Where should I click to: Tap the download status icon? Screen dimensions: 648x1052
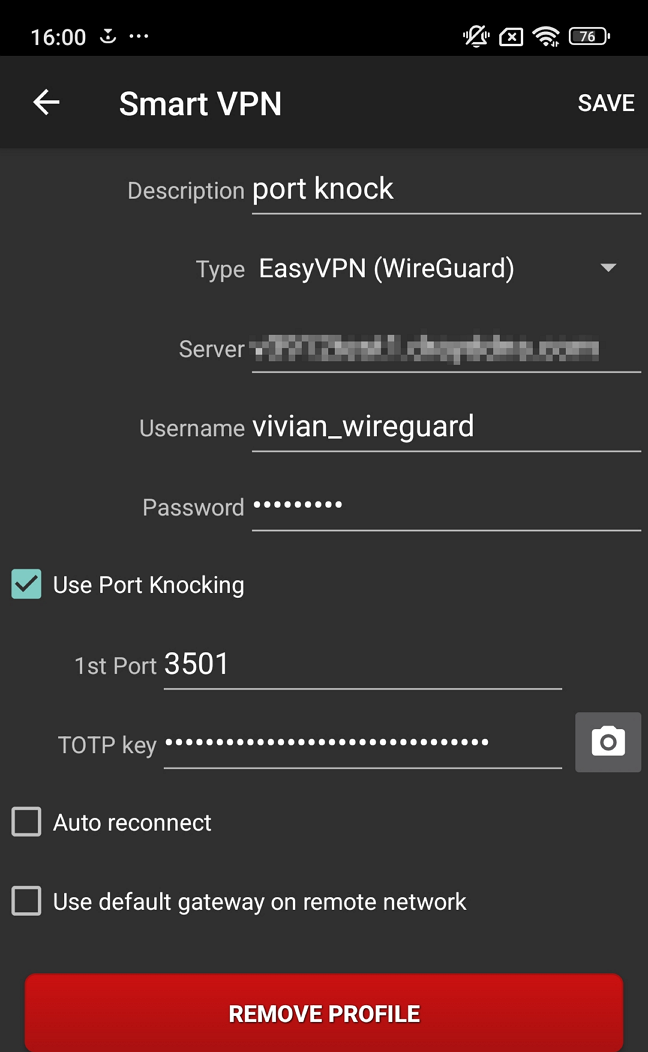[108, 37]
